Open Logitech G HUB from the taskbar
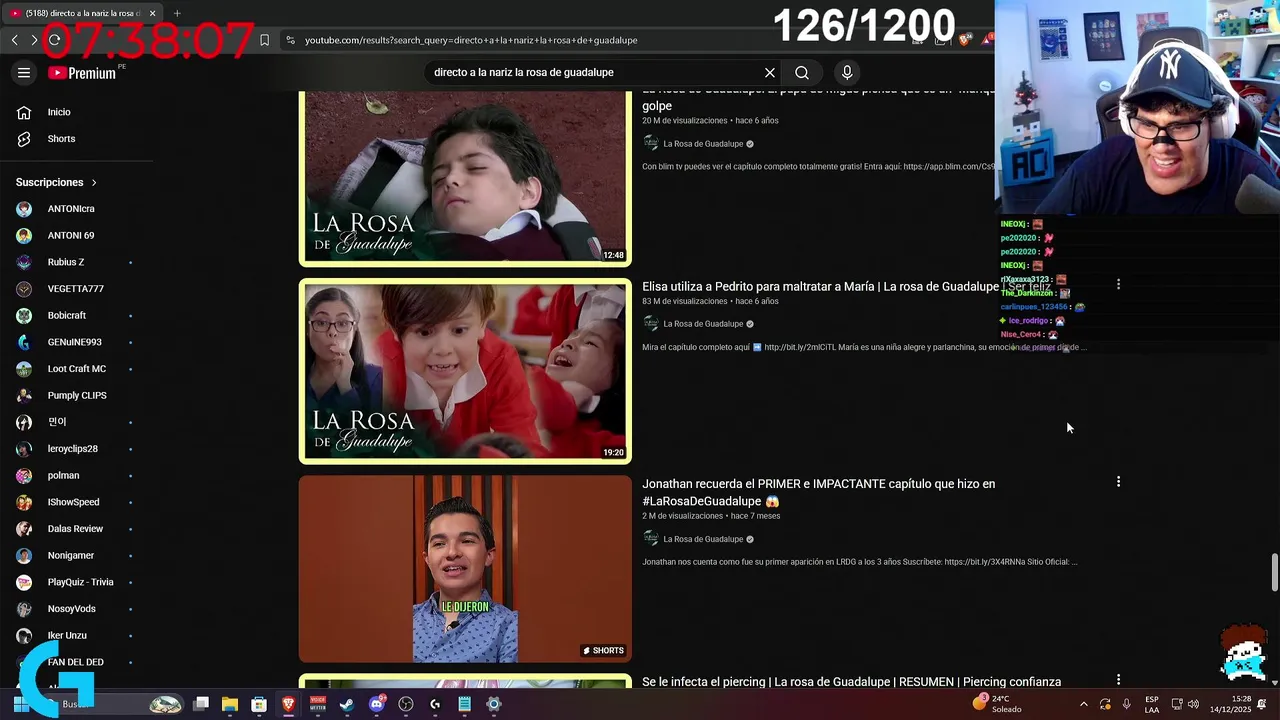Image resolution: width=1280 pixels, height=720 pixels. tap(435, 704)
